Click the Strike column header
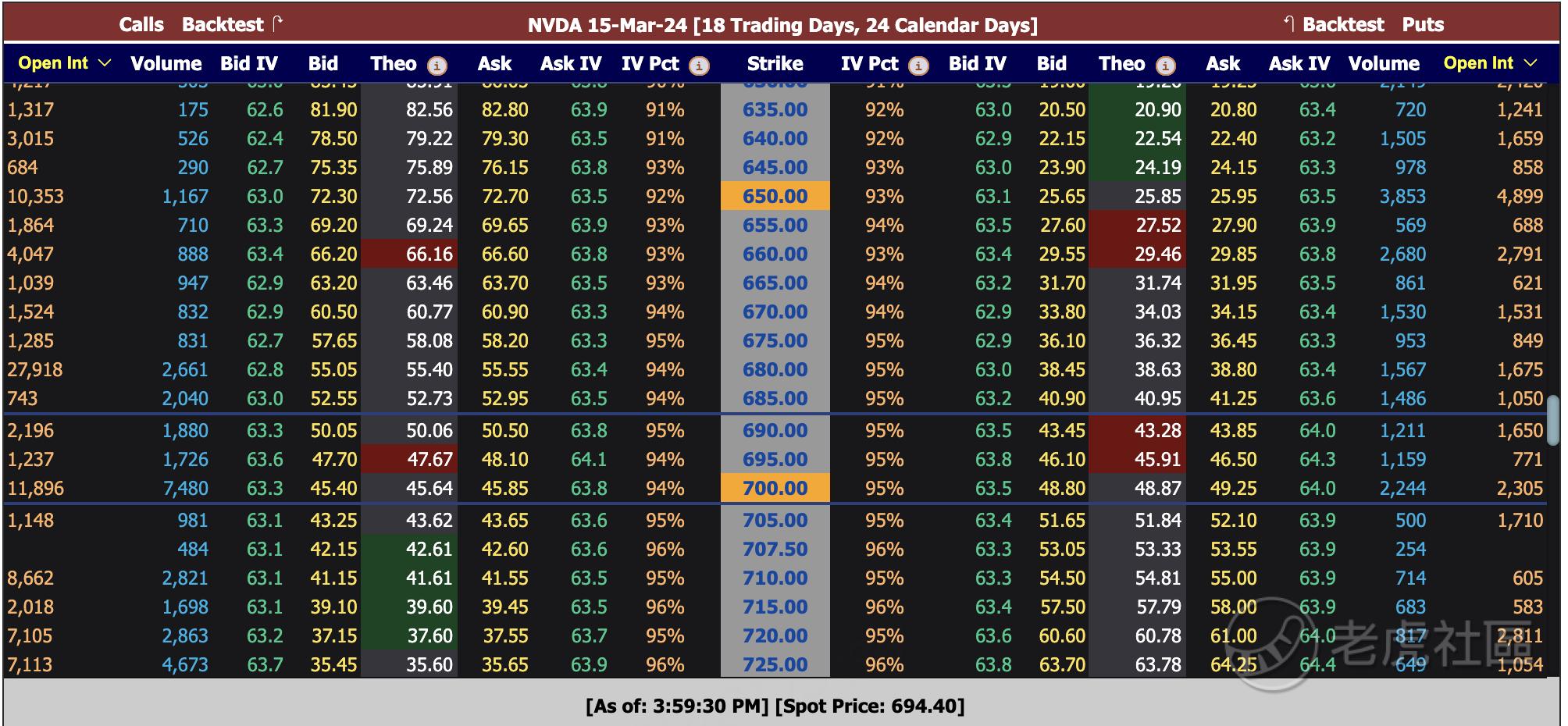The height and width of the screenshot is (726, 1568). click(x=775, y=64)
